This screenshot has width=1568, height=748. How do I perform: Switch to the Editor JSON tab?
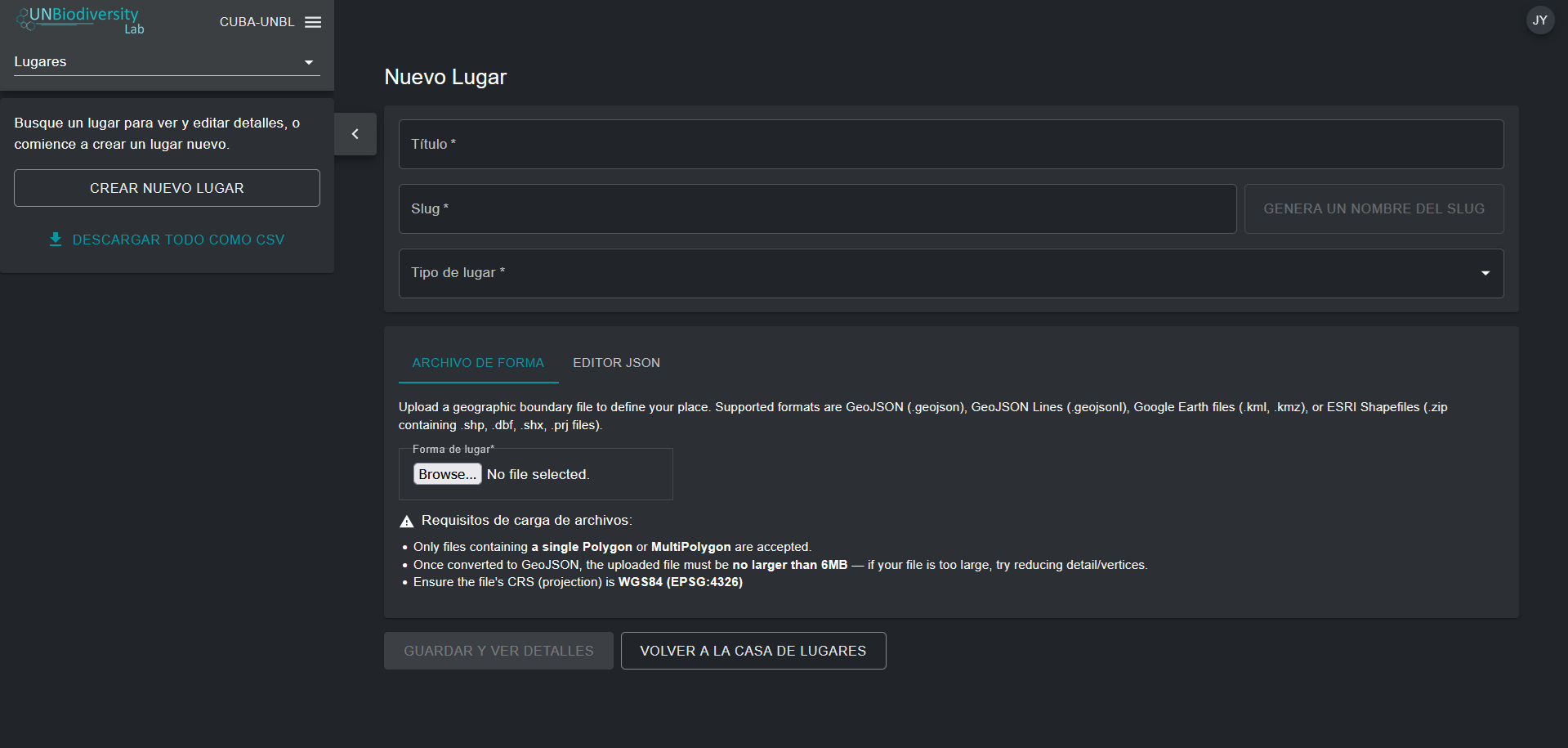click(616, 363)
